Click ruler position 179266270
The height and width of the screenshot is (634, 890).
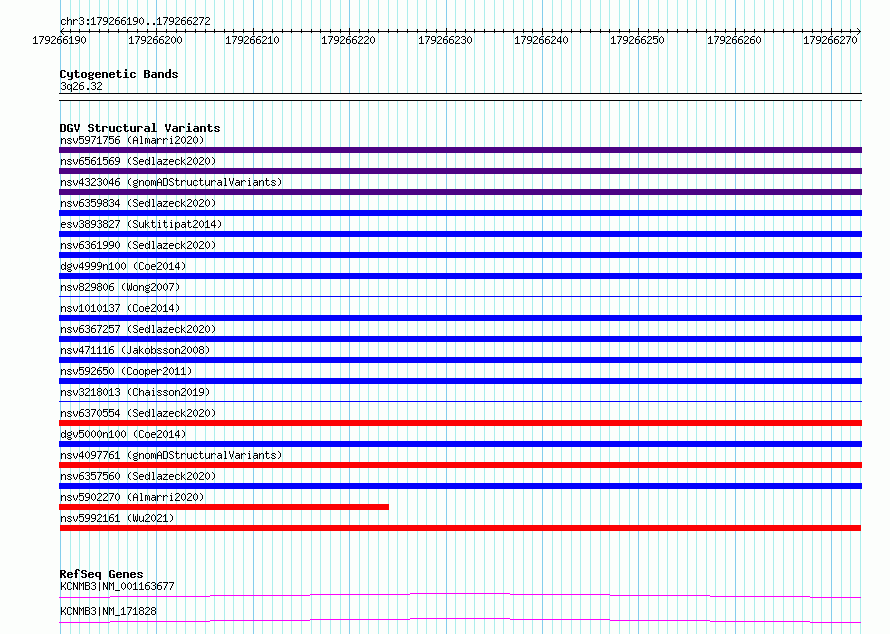830,40
